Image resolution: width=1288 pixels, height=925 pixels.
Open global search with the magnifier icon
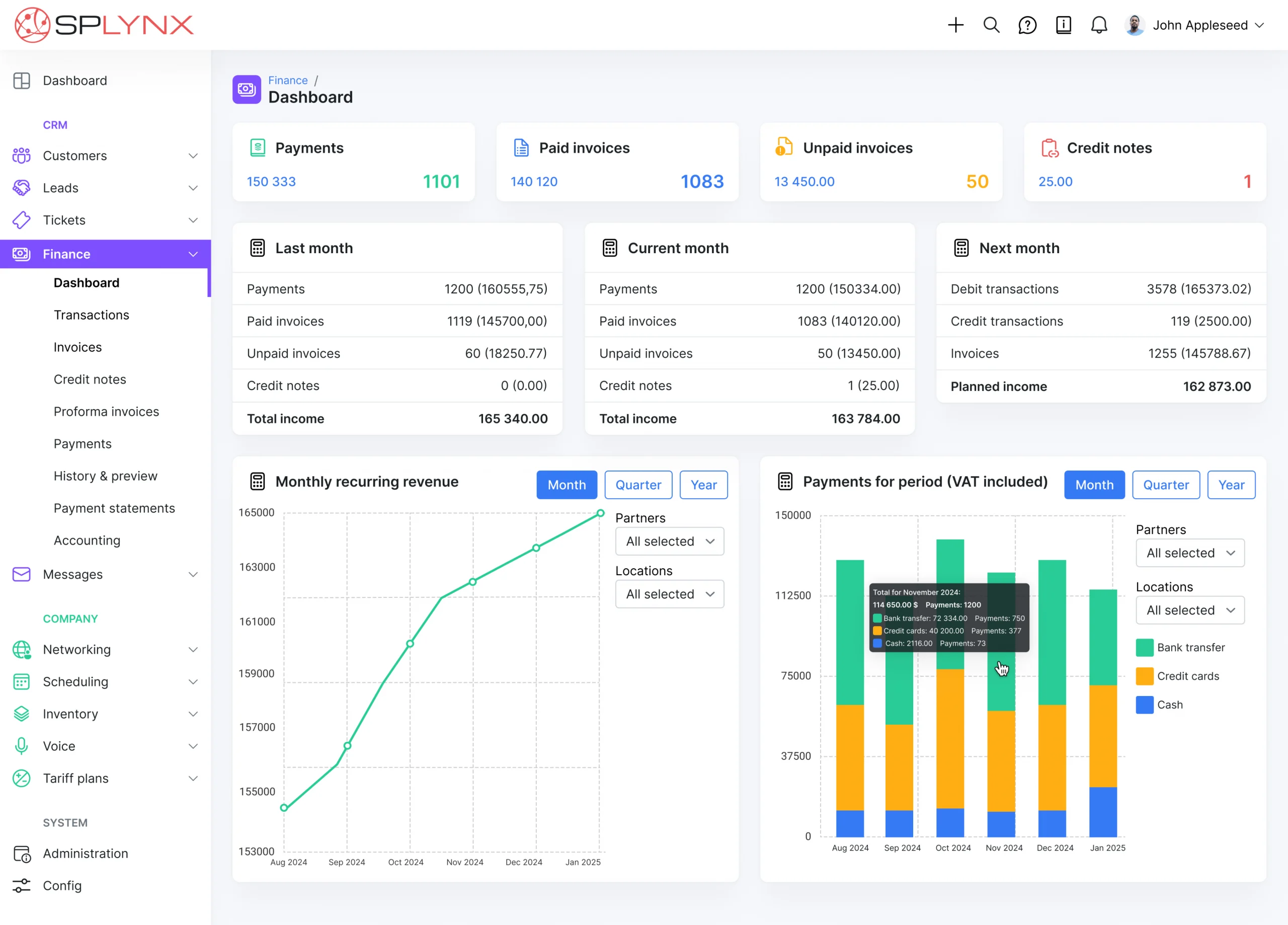pyautogui.click(x=992, y=25)
